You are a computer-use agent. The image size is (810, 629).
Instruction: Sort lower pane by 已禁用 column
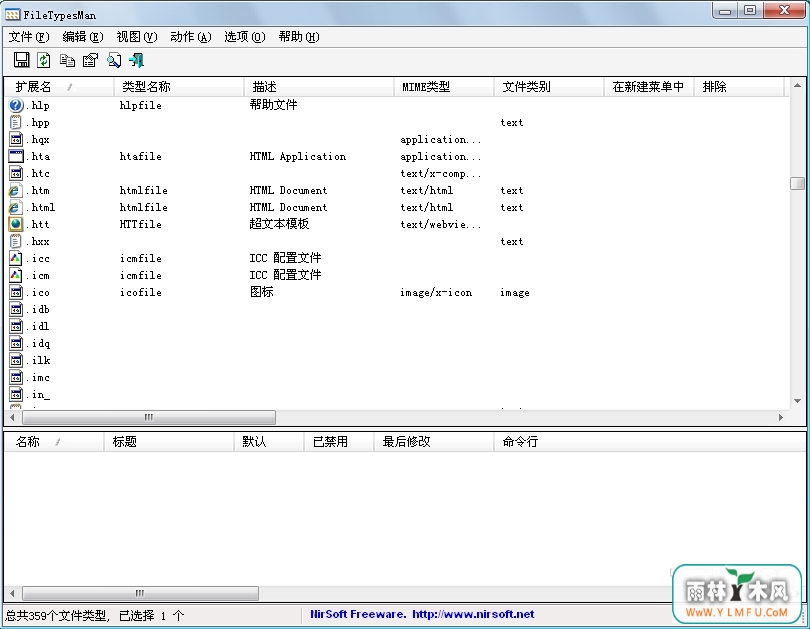coord(339,442)
